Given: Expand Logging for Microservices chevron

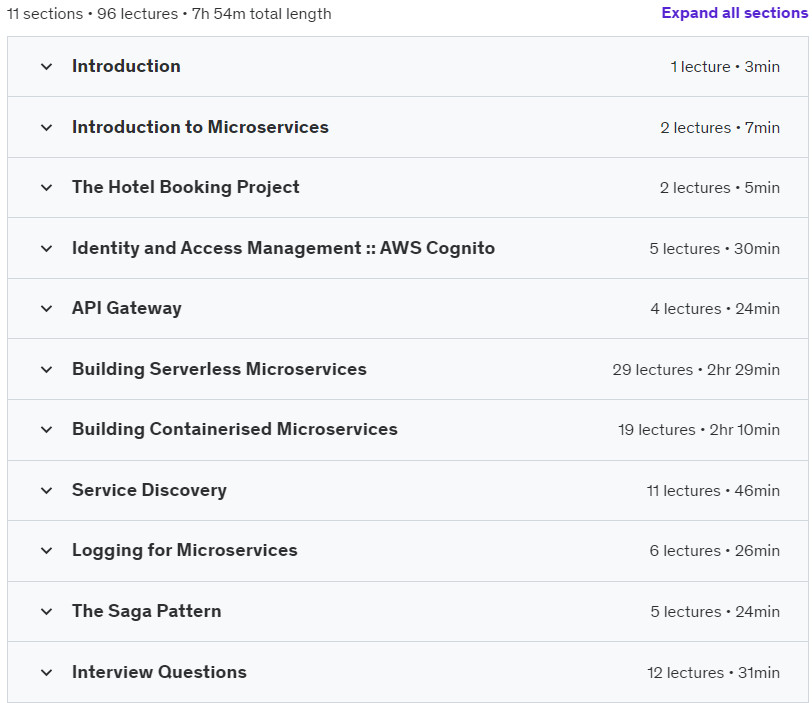Looking at the screenshot, I should (x=47, y=550).
